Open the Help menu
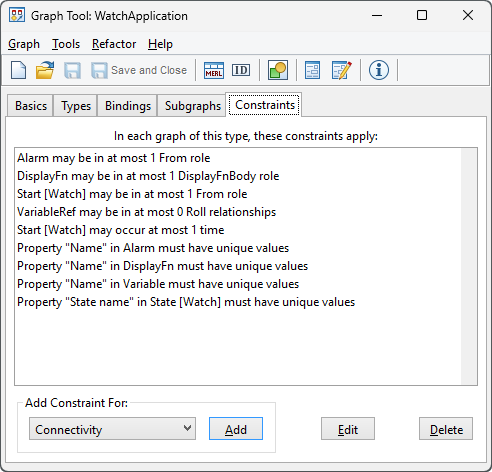This screenshot has width=492, height=472. point(160,44)
